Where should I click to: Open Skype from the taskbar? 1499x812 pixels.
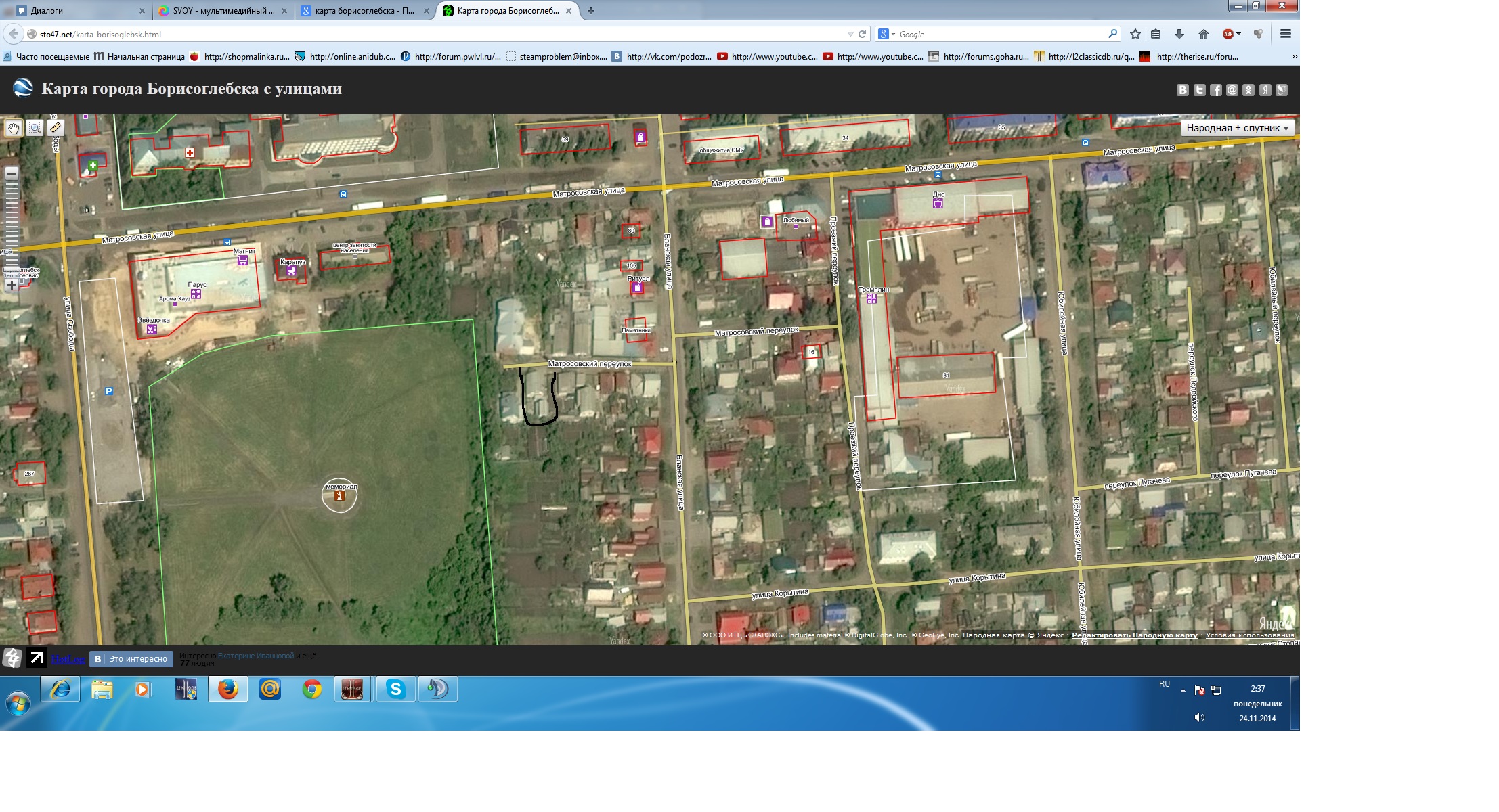395,690
